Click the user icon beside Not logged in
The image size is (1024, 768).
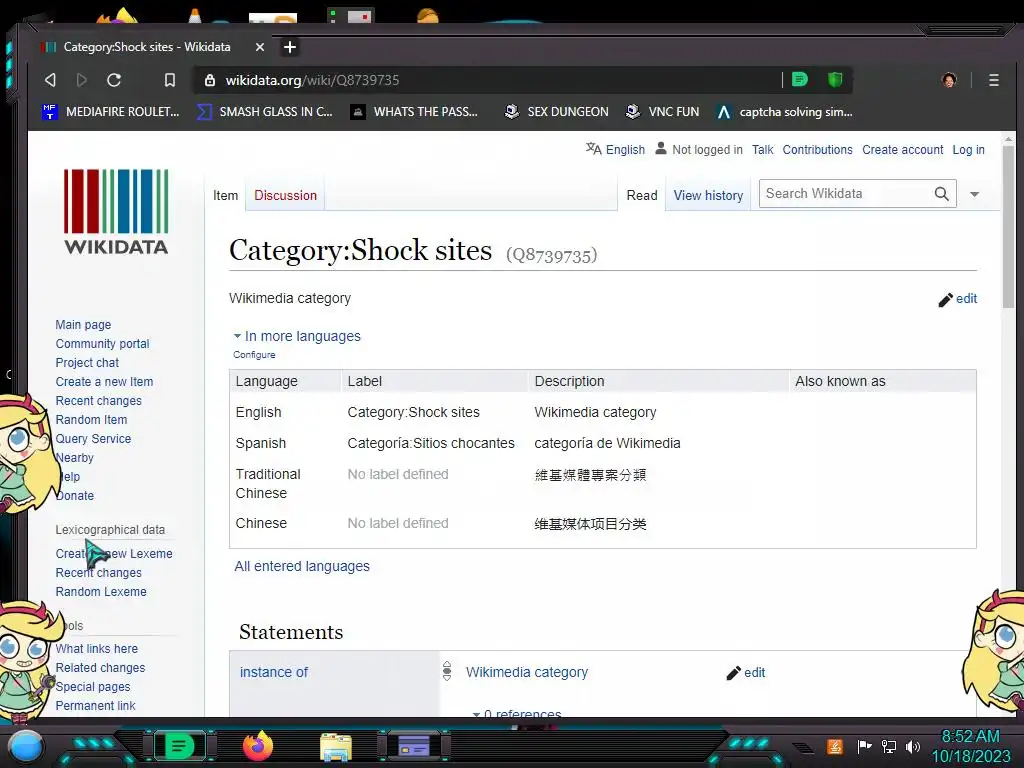pyautogui.click(x=661, y=149)
